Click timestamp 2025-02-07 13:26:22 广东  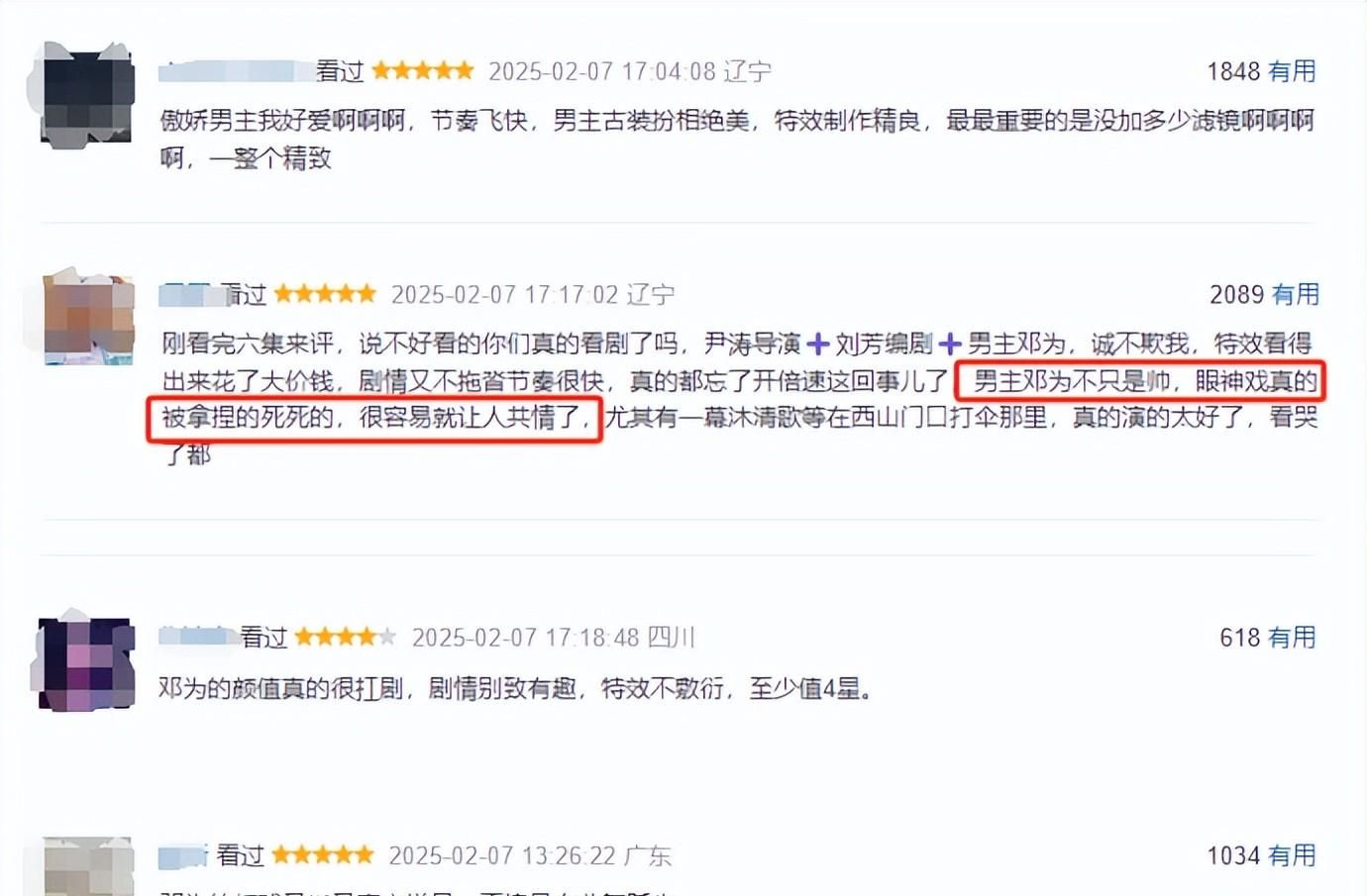point(530,855)
